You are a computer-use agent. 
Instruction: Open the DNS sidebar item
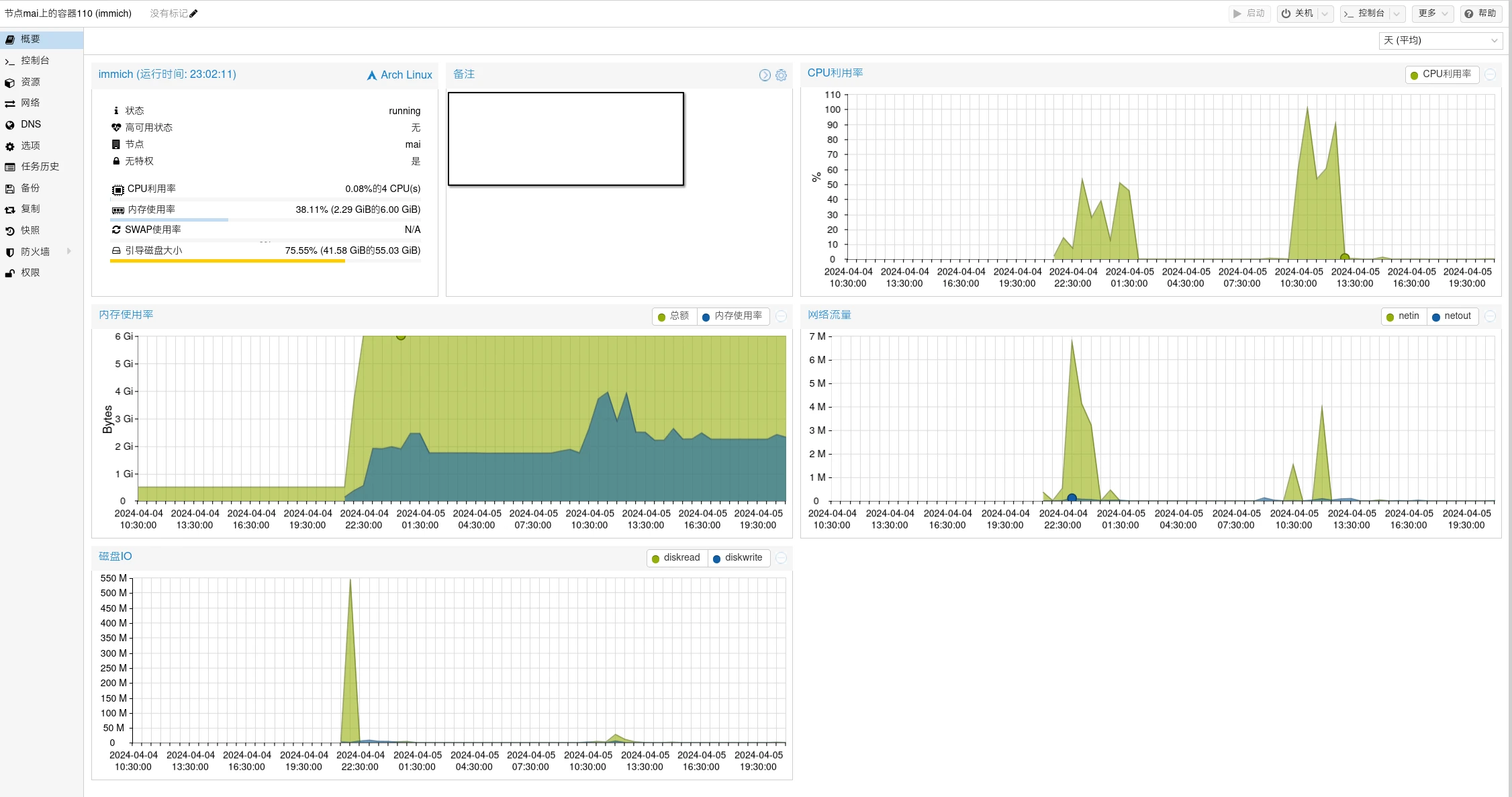pyautogui.click(x=42, y=124)
